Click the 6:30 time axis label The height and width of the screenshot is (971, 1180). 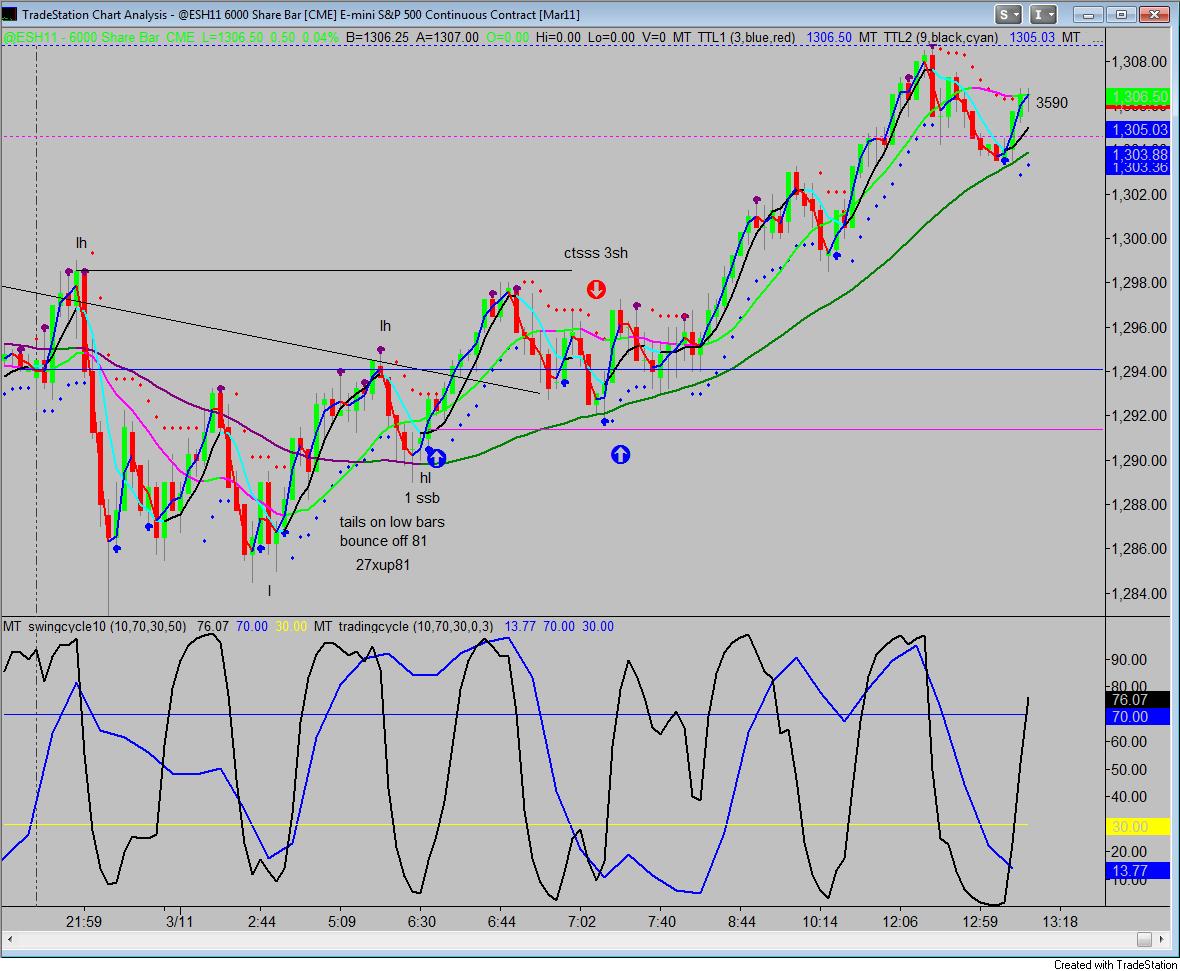pos(421,921)
